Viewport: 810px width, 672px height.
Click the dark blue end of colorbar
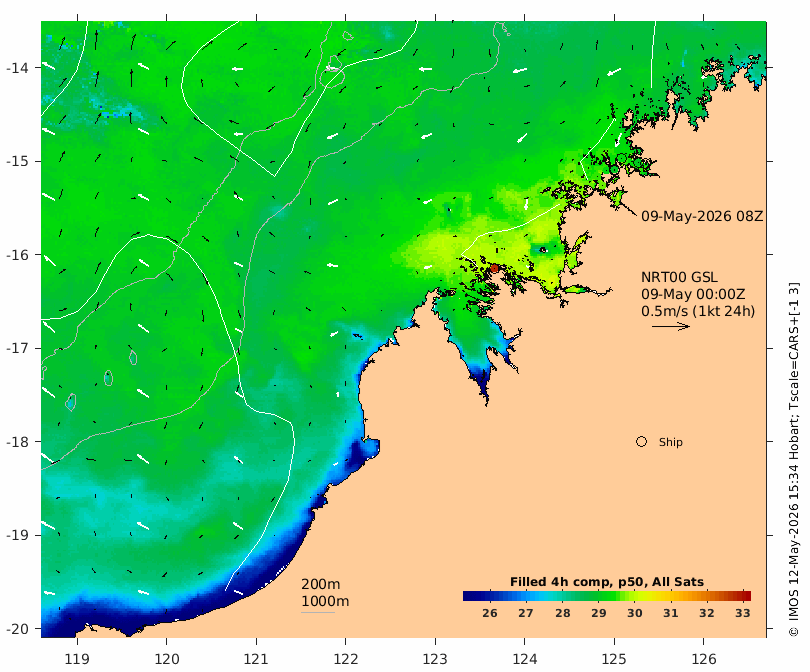[x=470, y=596]
